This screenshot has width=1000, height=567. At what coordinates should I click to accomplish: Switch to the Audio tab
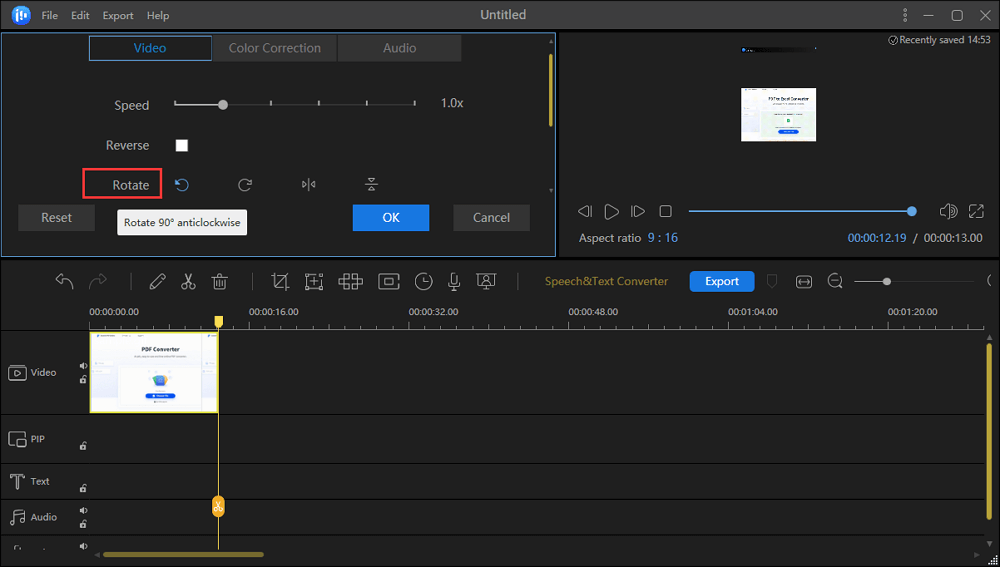pyautogui.click(x=400, y=48)
